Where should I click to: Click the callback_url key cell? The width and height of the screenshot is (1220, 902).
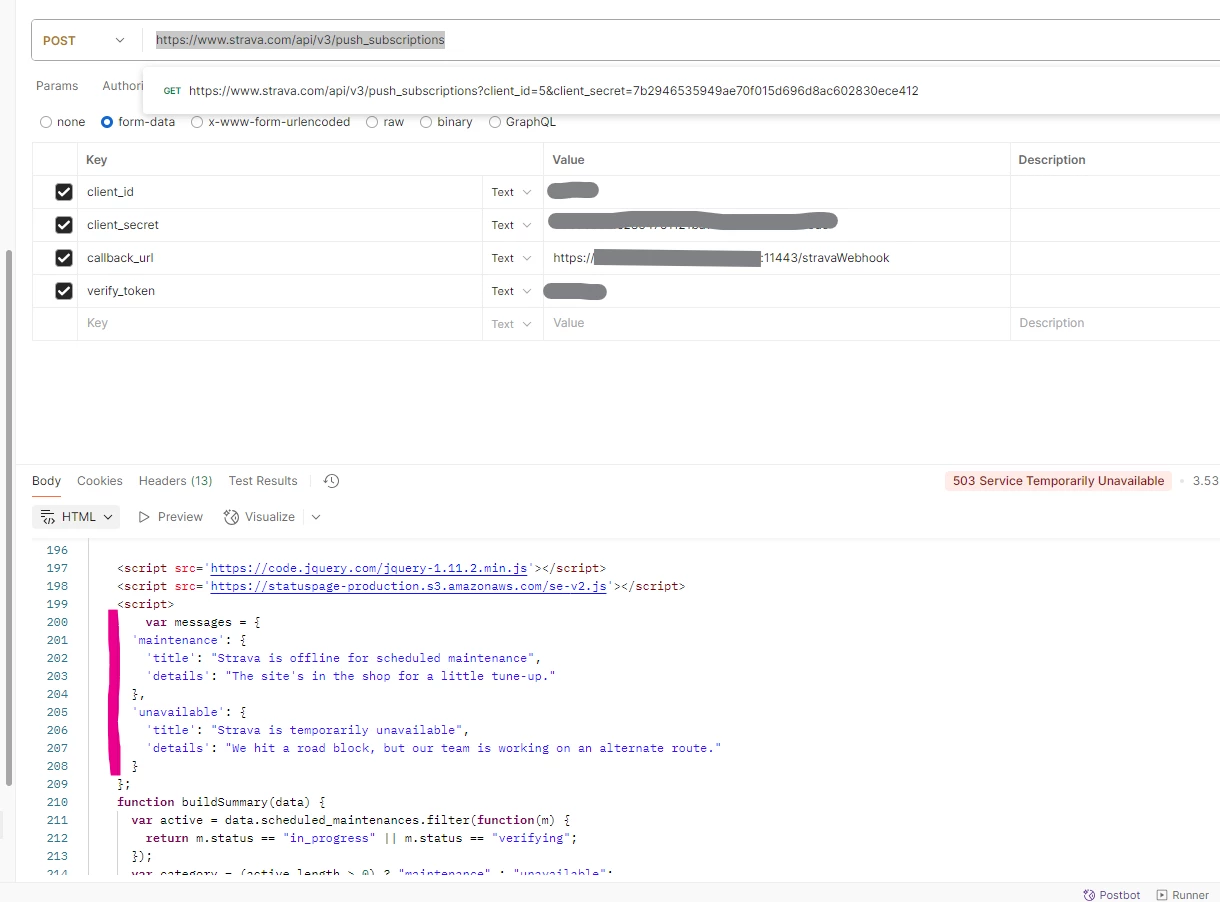pyautogui.click(x=280, y=258)
